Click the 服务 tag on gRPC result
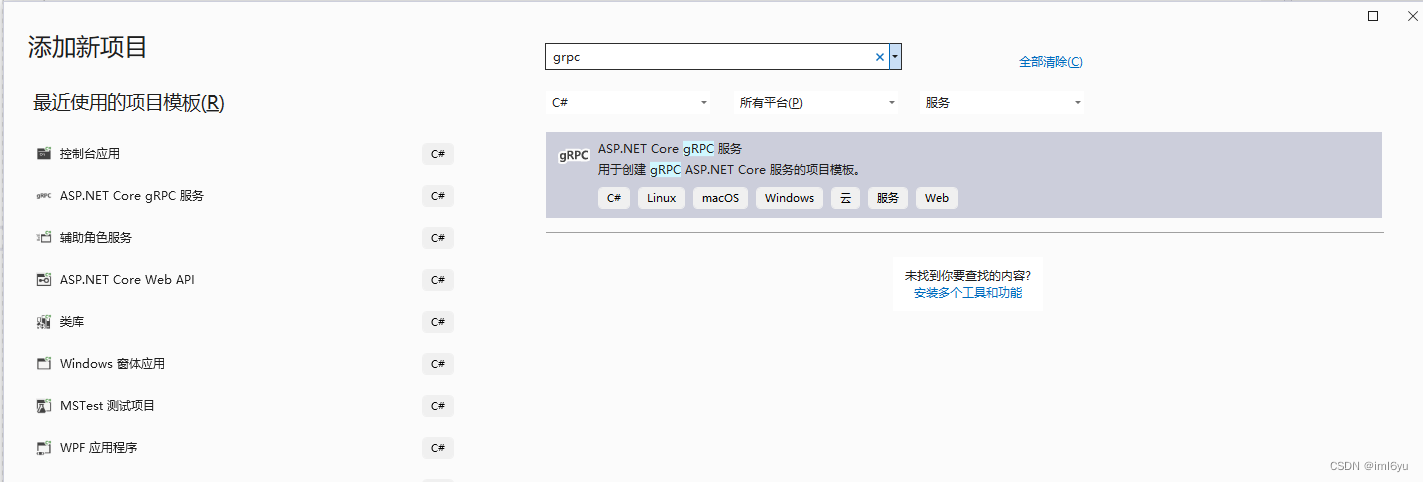Viewport: 1423px width, 482px height. tap(888, 198)
